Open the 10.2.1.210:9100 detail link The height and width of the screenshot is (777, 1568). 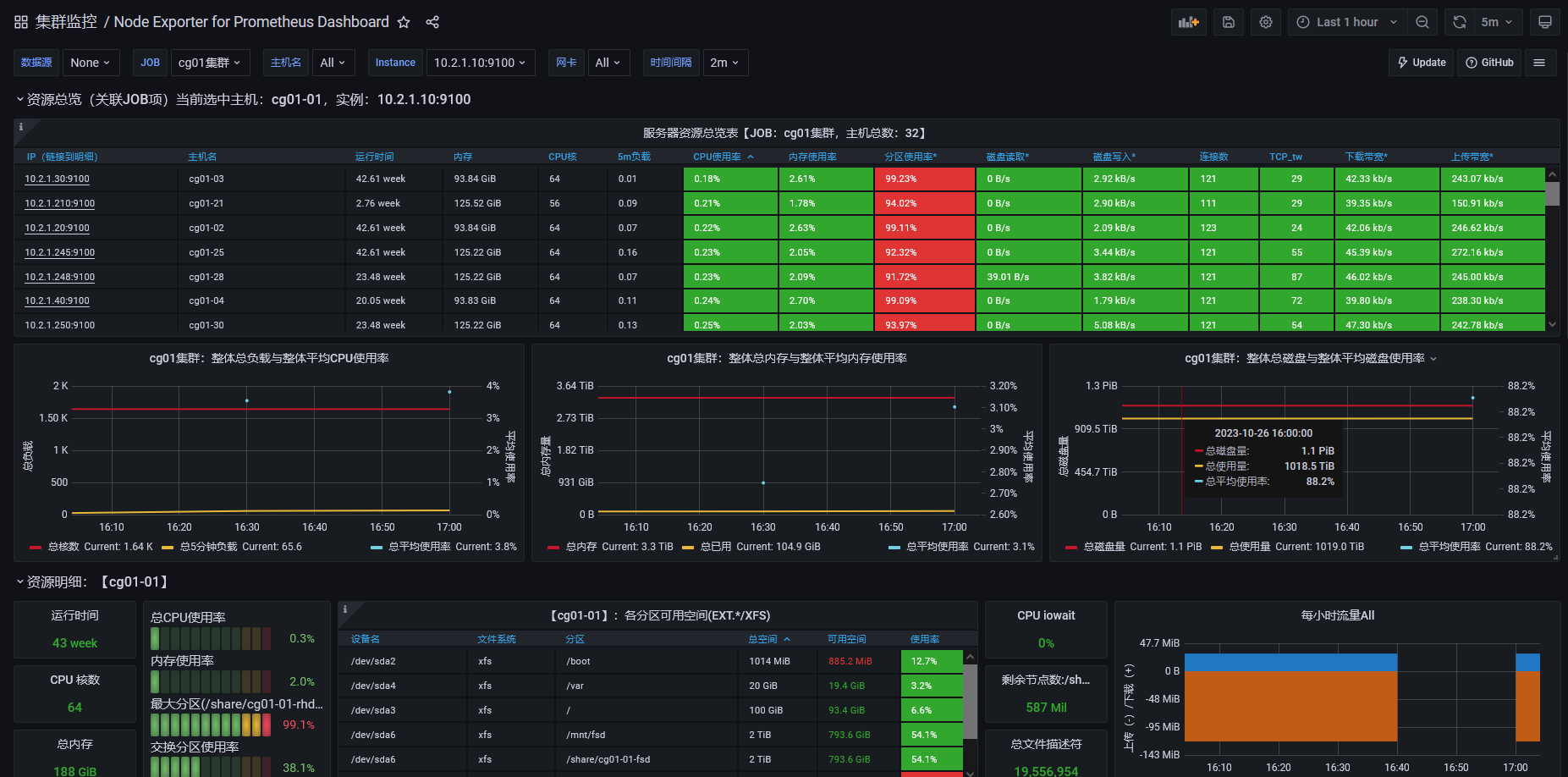59,203
